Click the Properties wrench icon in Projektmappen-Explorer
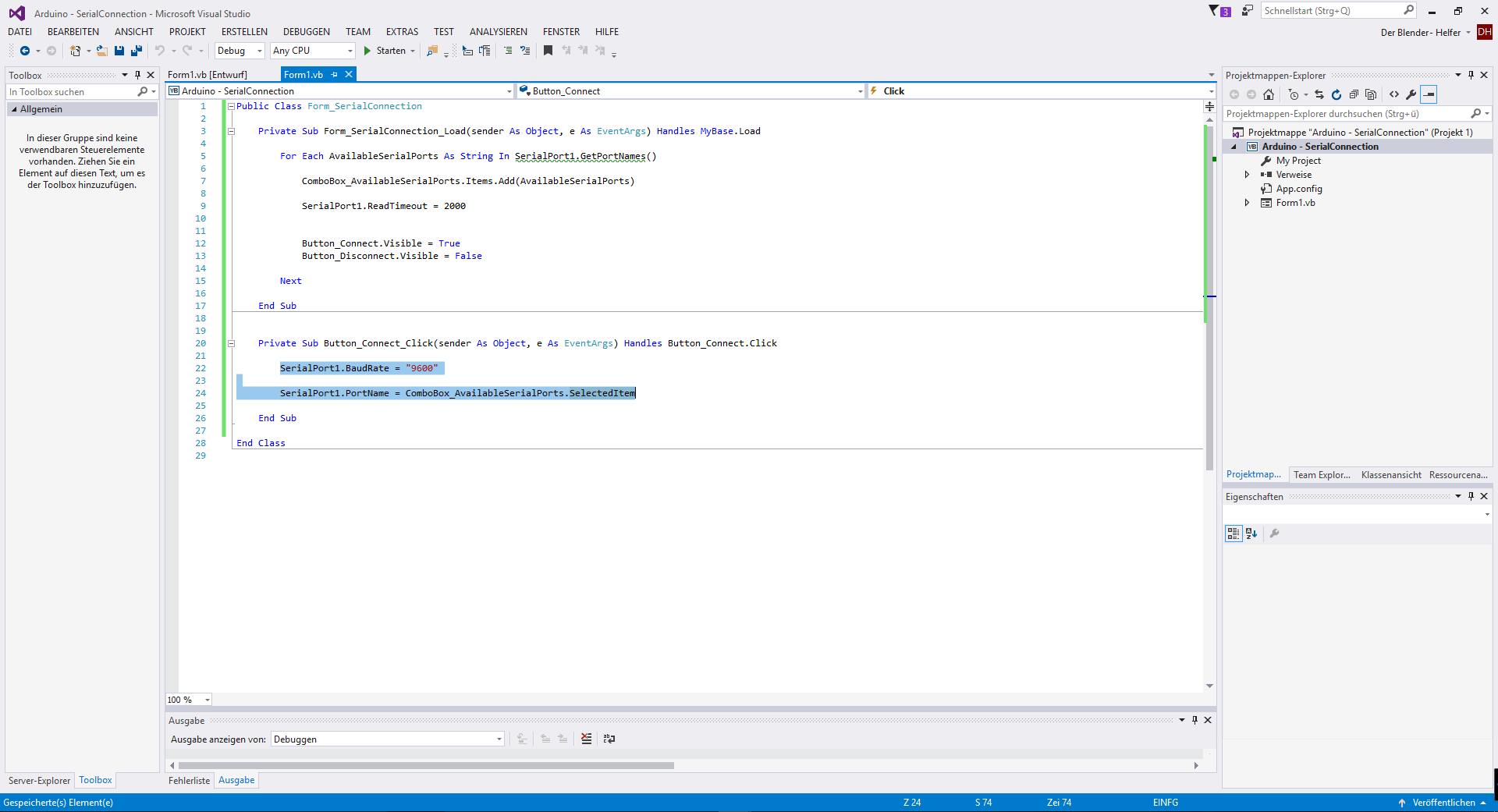This screenshot has width=1498, height=812. (1412, 94)
